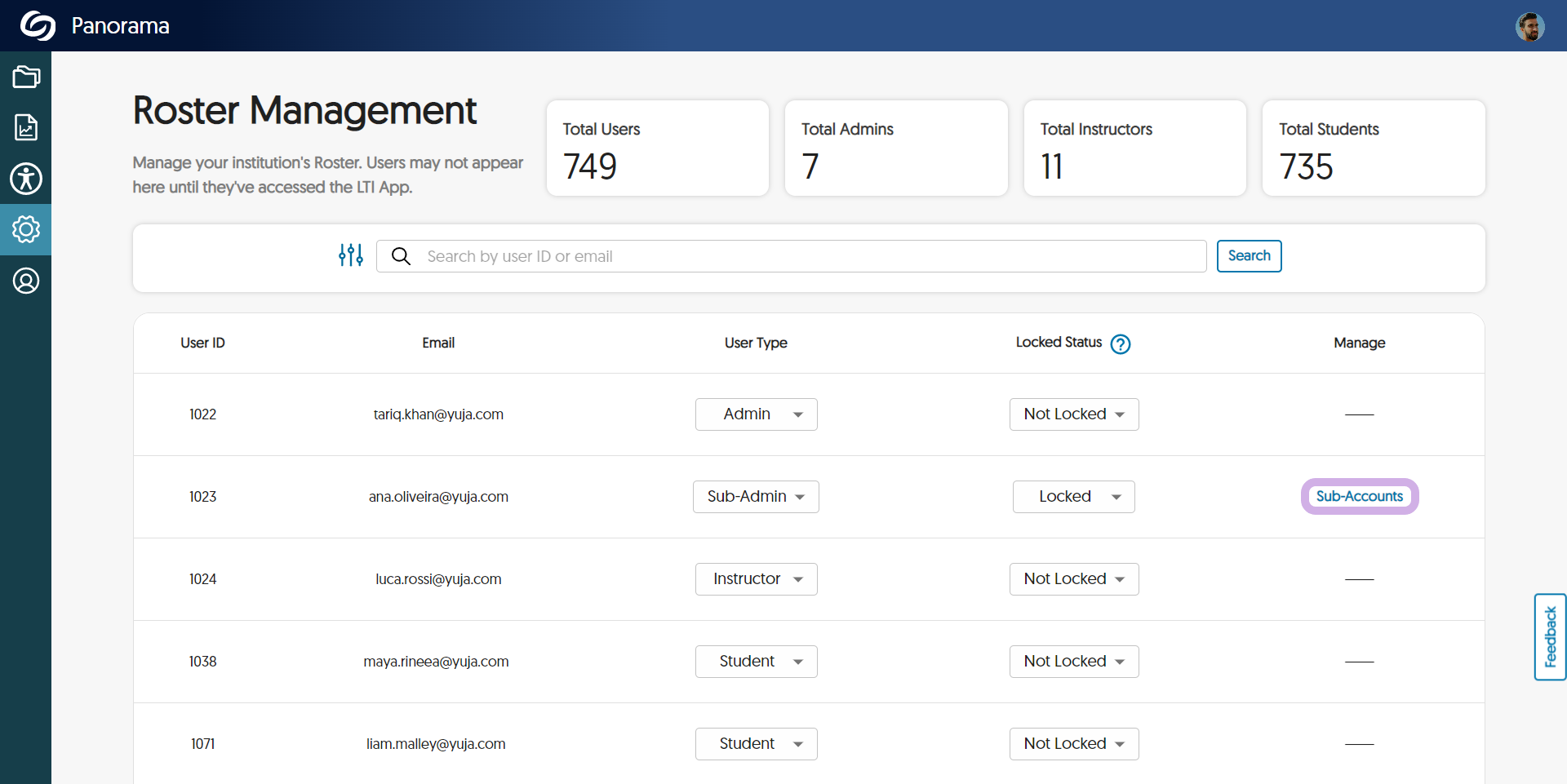Expand Instructor user type dropdown
This screenshot has height=784, width=1567.
(x=756, y=579)
